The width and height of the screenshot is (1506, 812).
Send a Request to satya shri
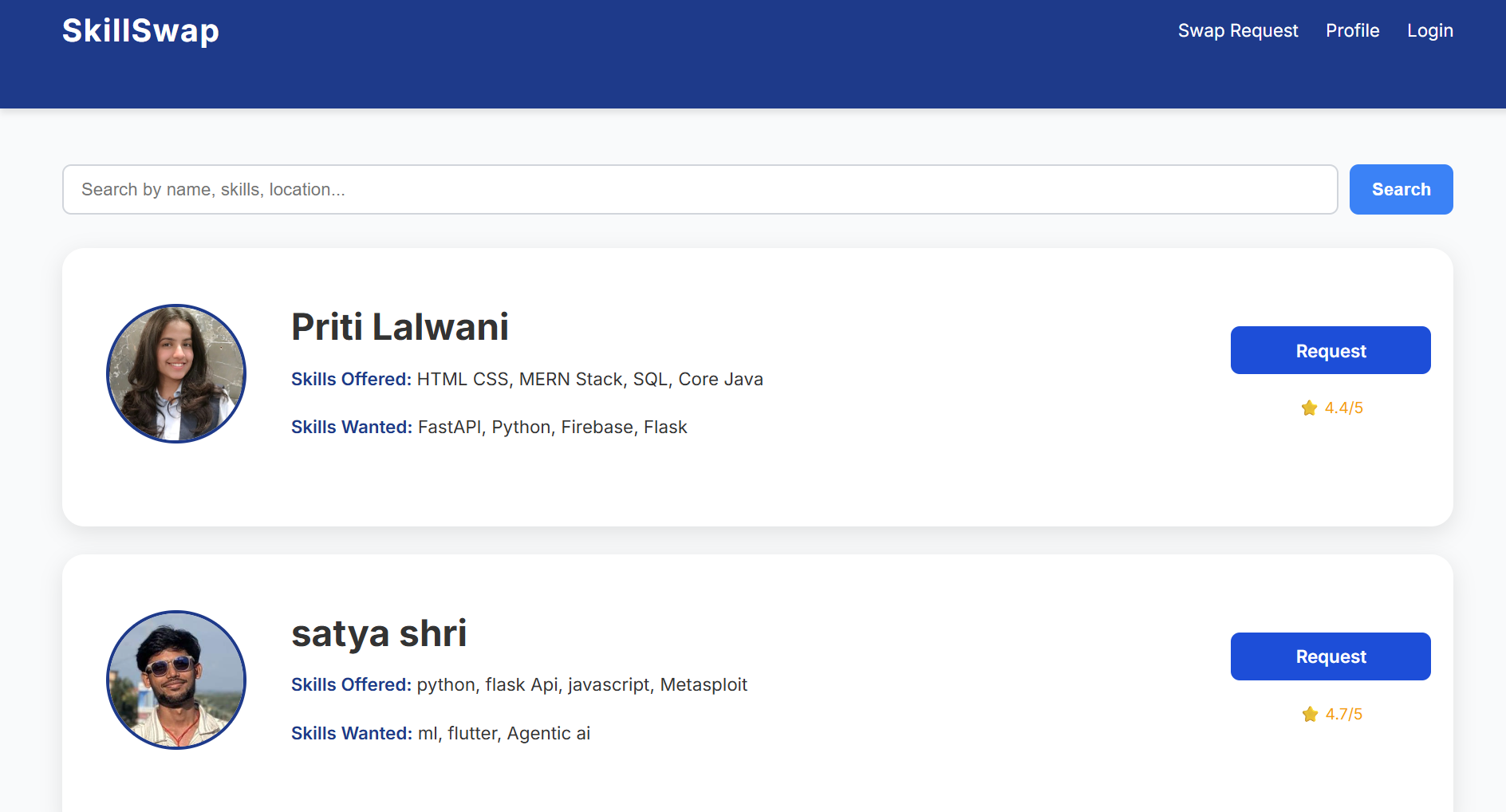(x=1330, y=656)
